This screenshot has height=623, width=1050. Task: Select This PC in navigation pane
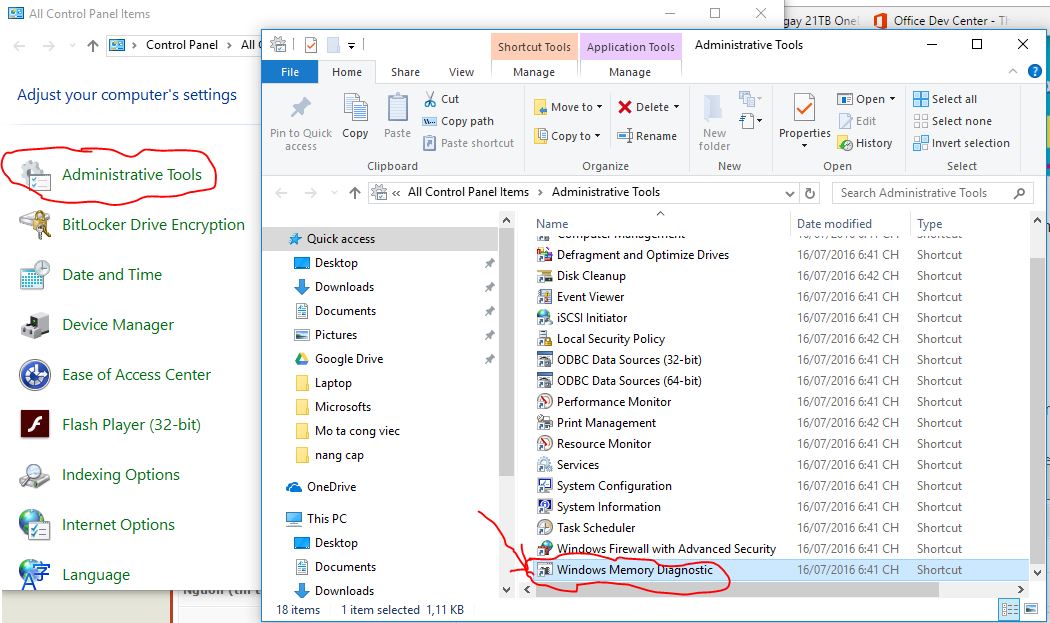point(327,518)
